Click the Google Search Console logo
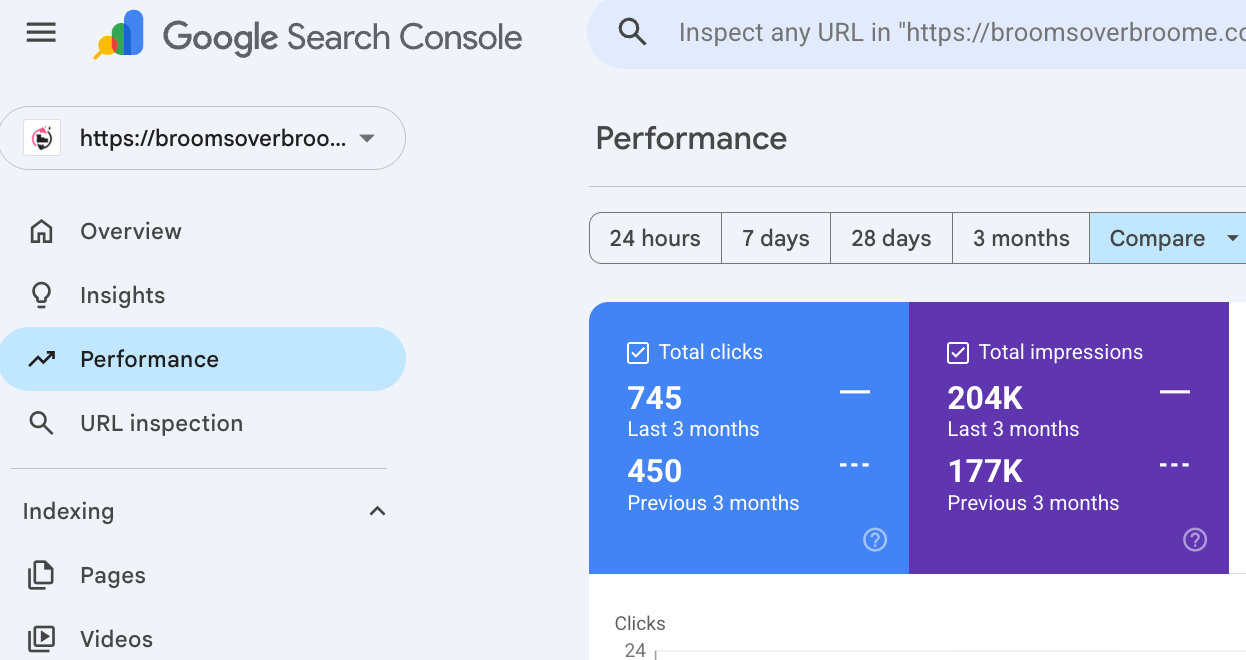 pos(308,37)
